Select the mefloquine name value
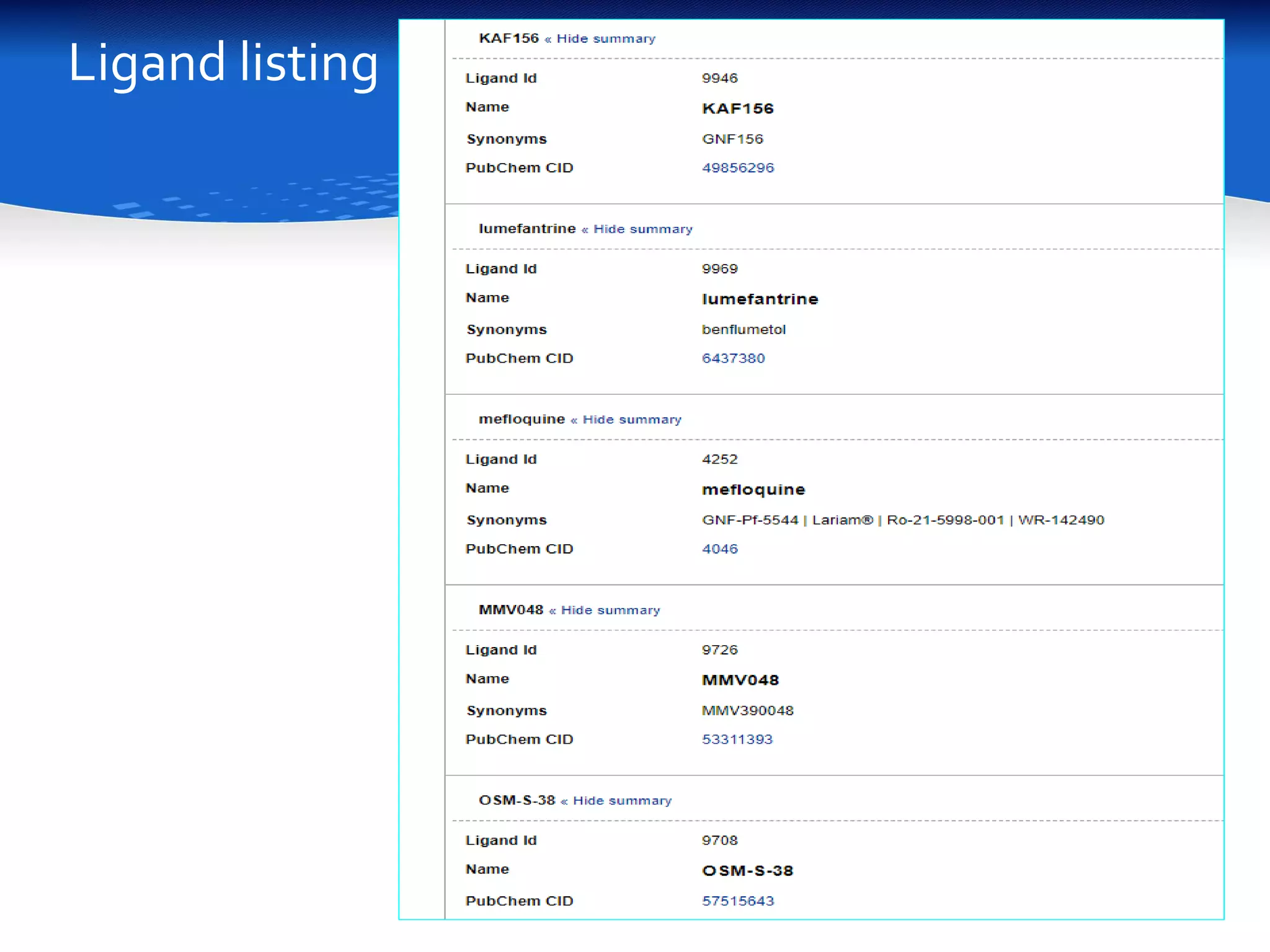 pos(753,490)
